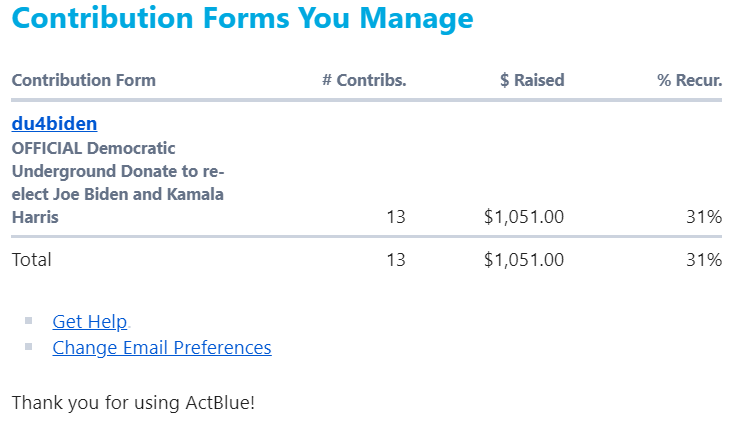Image resolution: width=730 pixels, height=434 pixels.
Task: Click the Total row $1,051.00 amount
Action: coord(524,260)
